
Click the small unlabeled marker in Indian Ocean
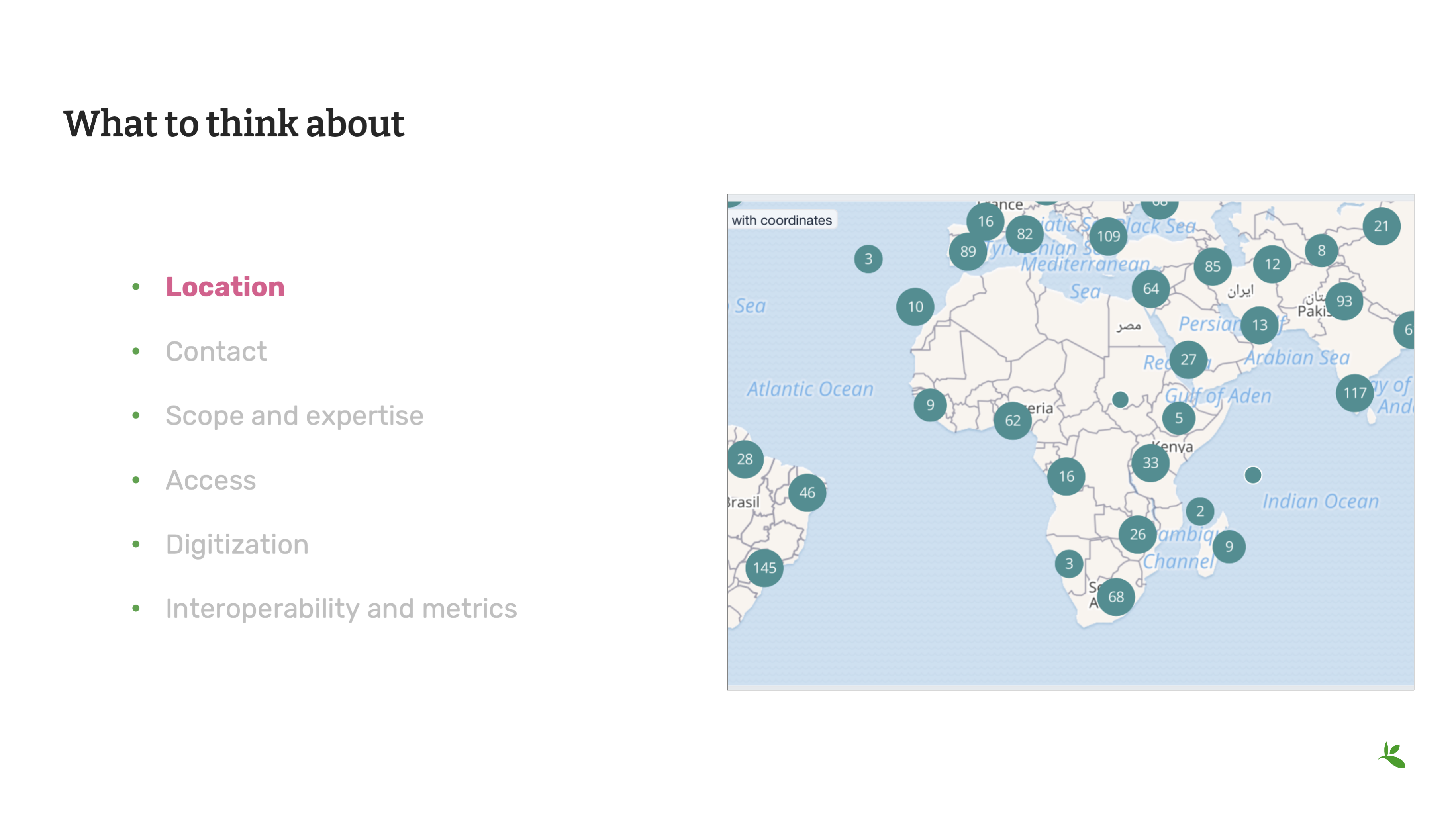1252,475
